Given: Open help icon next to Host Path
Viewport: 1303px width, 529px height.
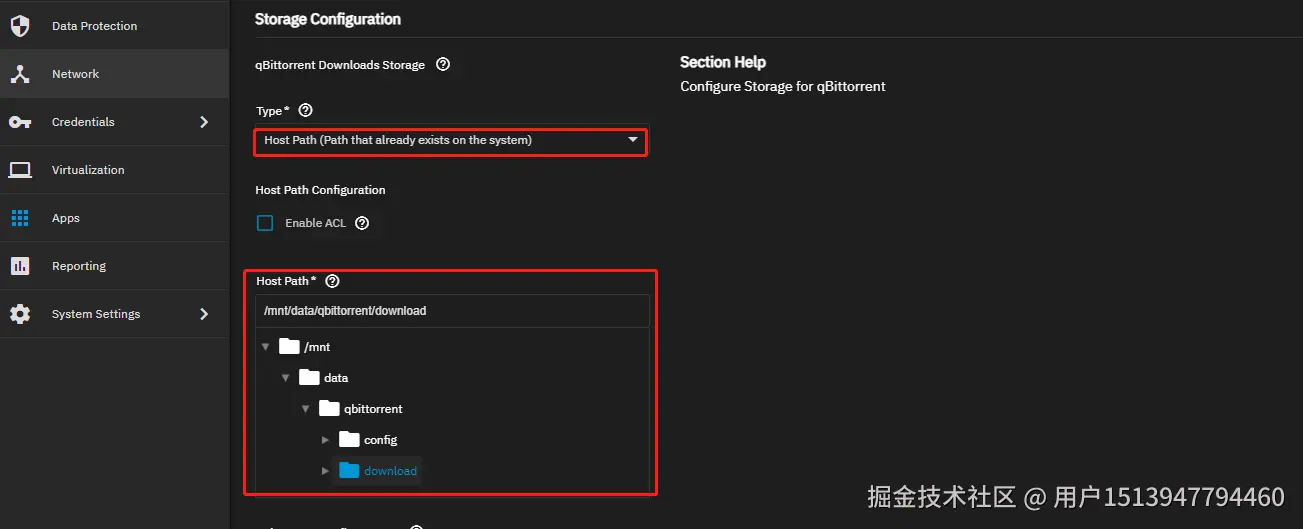Looking at the screenshot, I should coord(333,281).
